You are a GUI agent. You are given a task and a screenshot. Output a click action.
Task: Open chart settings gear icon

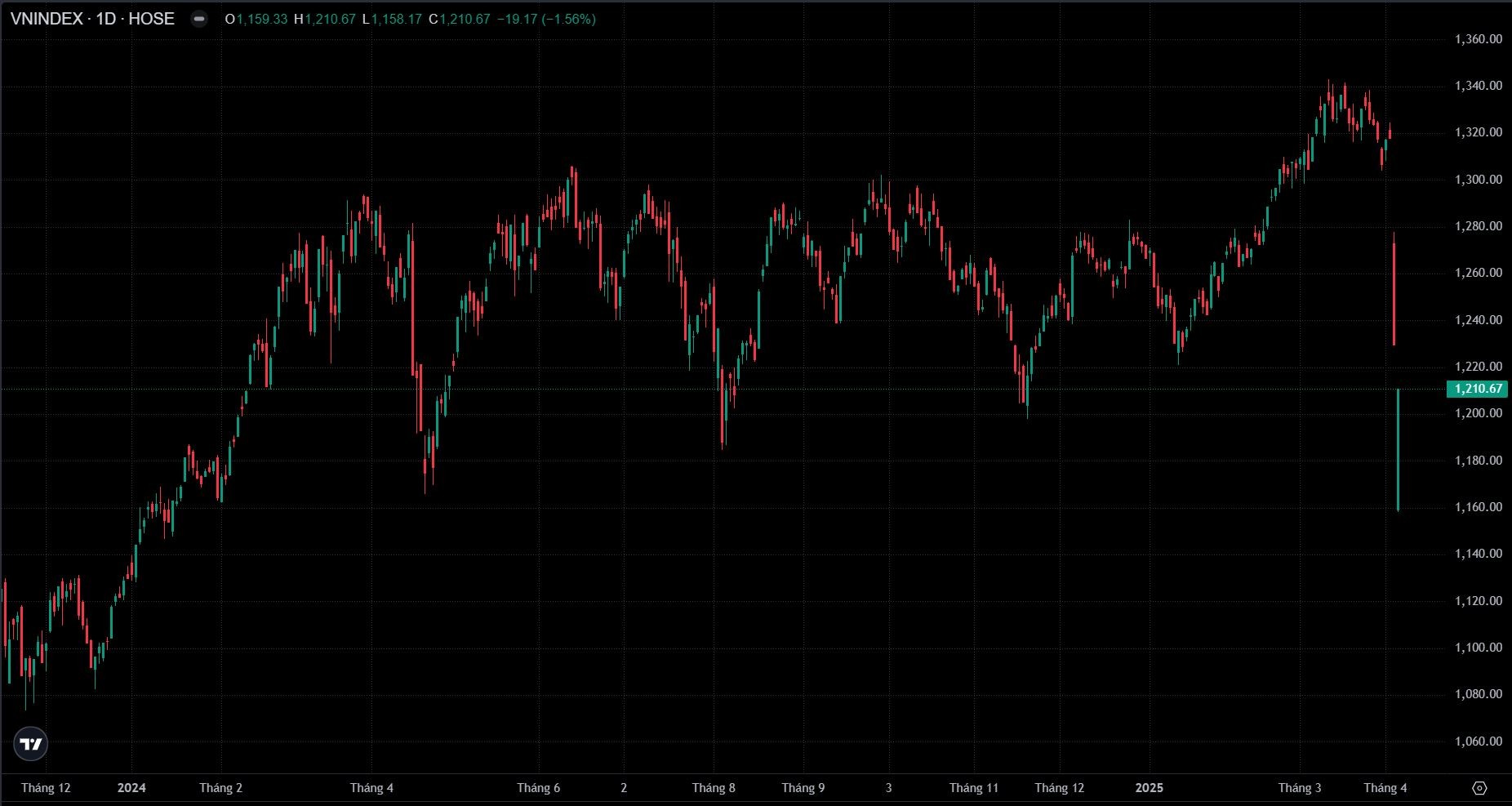[1479, 788]
